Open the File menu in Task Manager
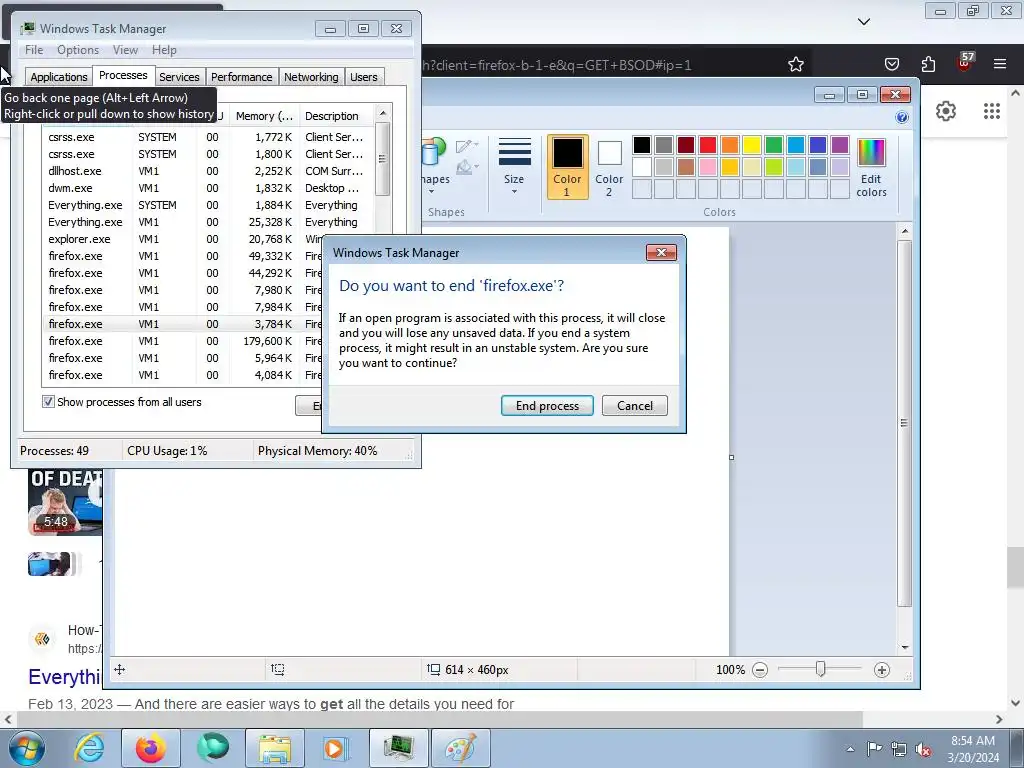1024x768 pixels. coord(34,50)
